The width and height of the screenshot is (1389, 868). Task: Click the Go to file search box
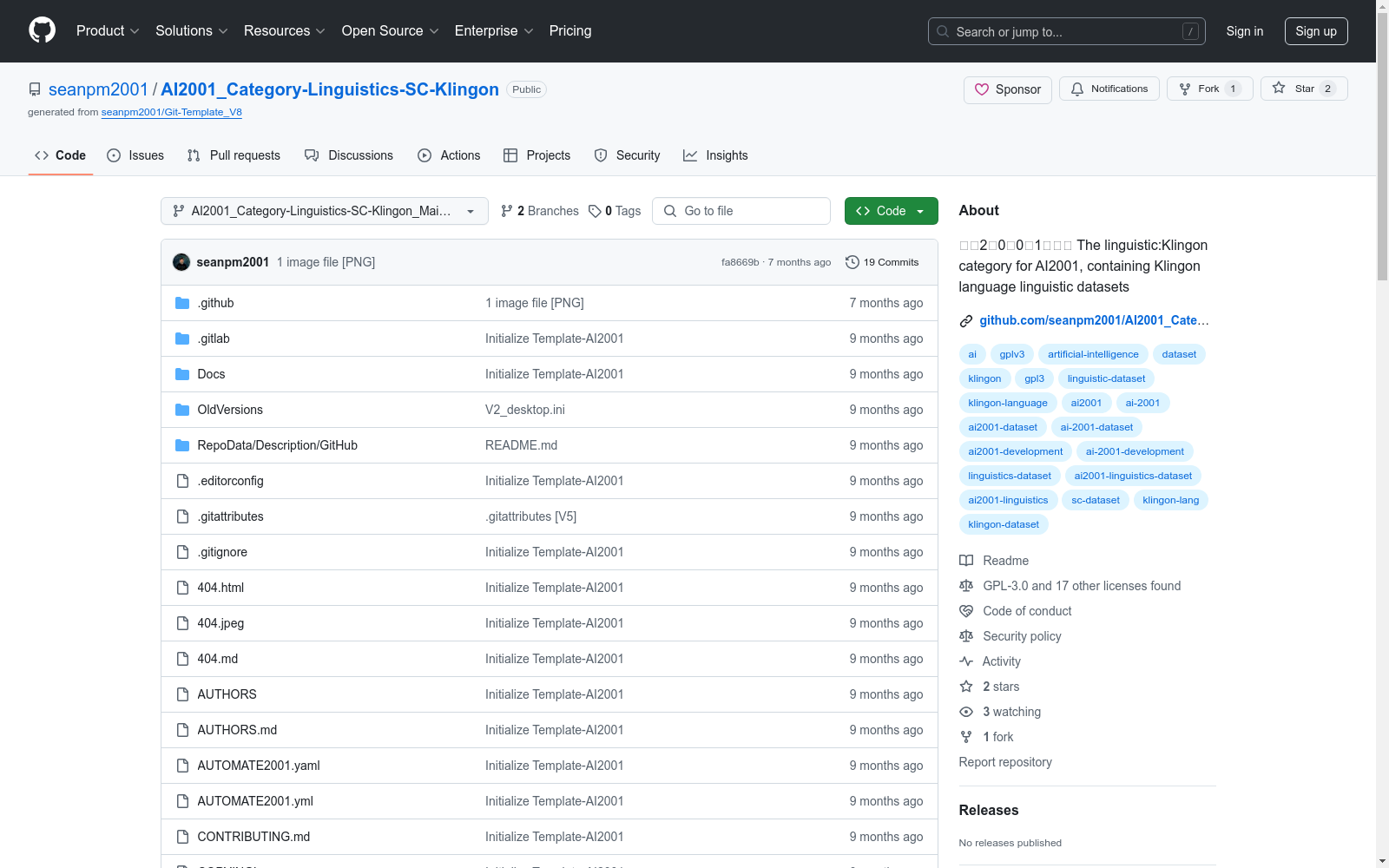pyautogui.click(x=741, y=211)
